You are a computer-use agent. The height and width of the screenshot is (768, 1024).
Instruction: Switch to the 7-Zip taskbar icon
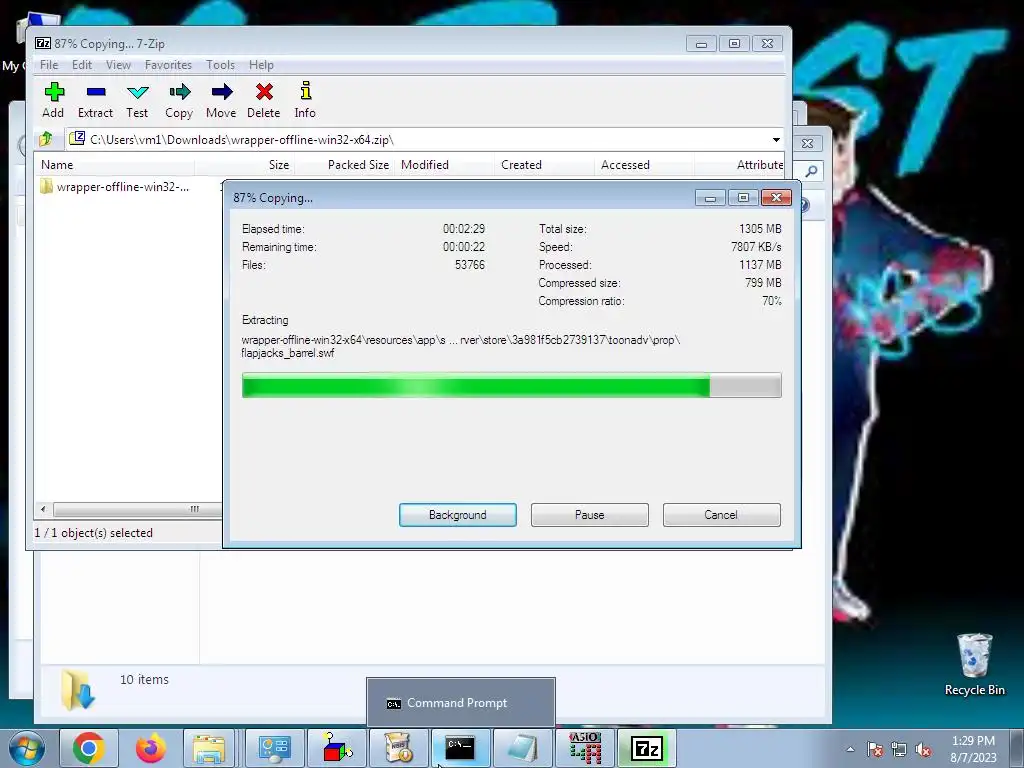pyautogui.click(x=647, y=748)
